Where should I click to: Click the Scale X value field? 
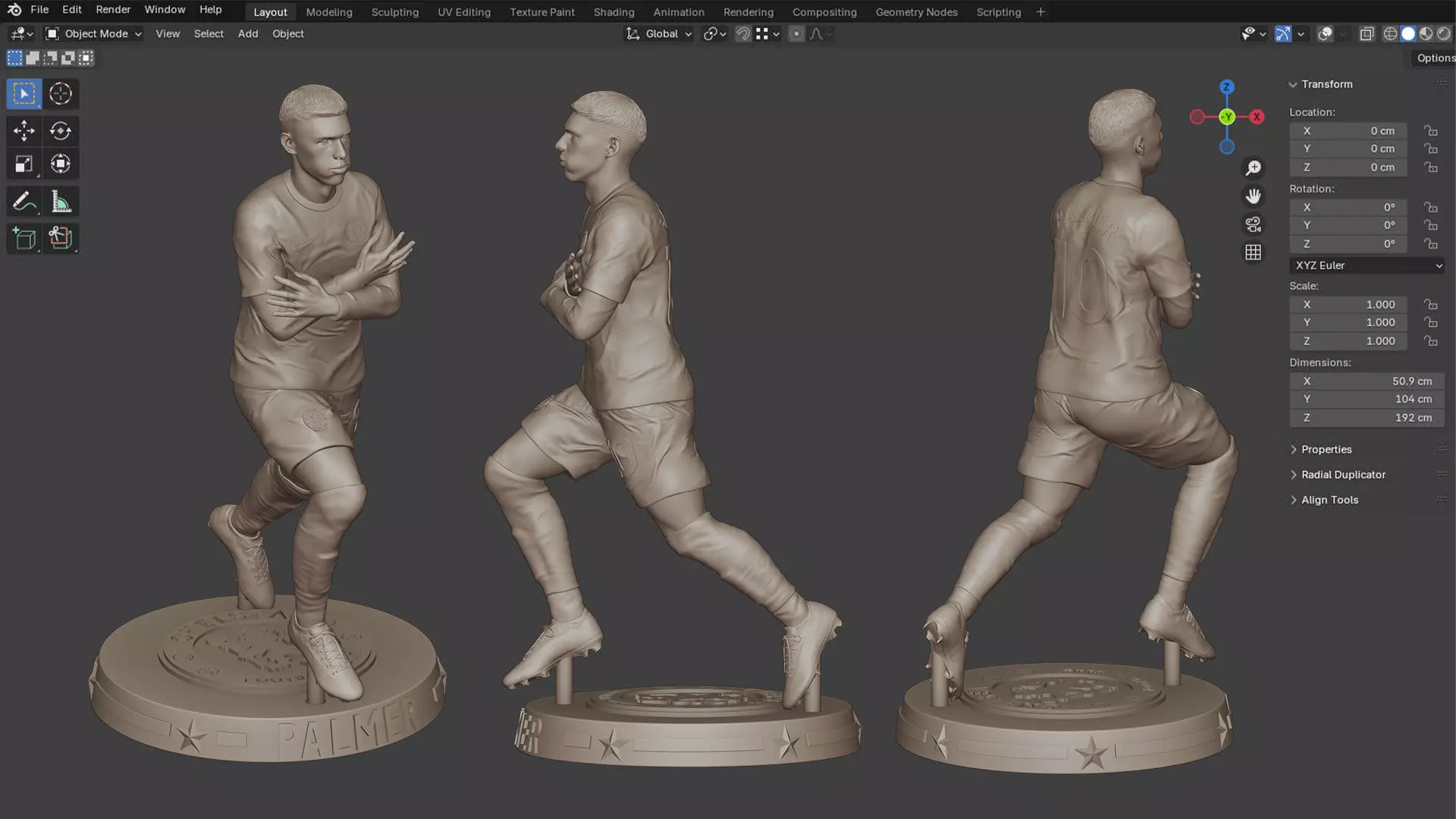1348,305
